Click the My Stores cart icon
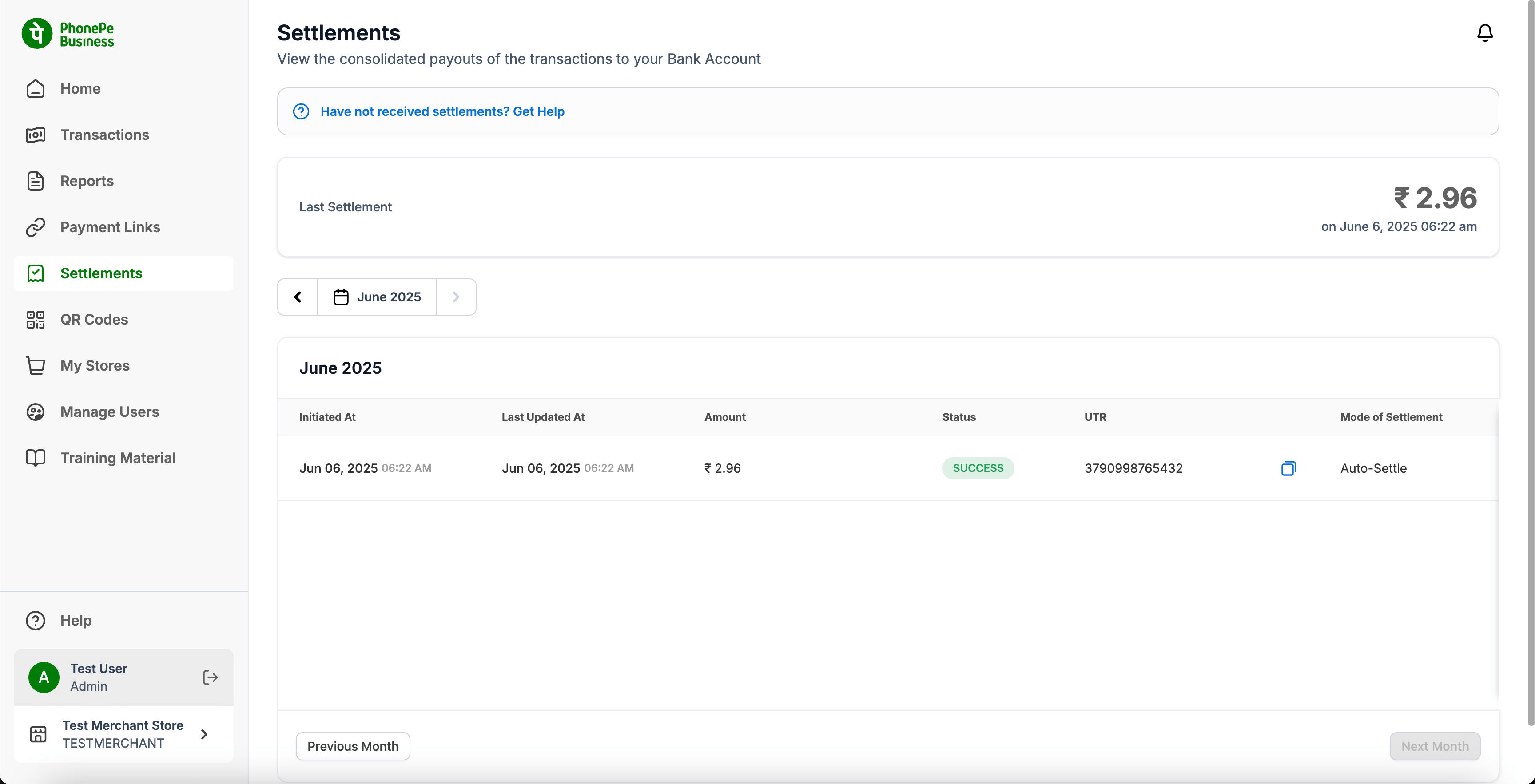1535x784 pixels. (35, 365)
